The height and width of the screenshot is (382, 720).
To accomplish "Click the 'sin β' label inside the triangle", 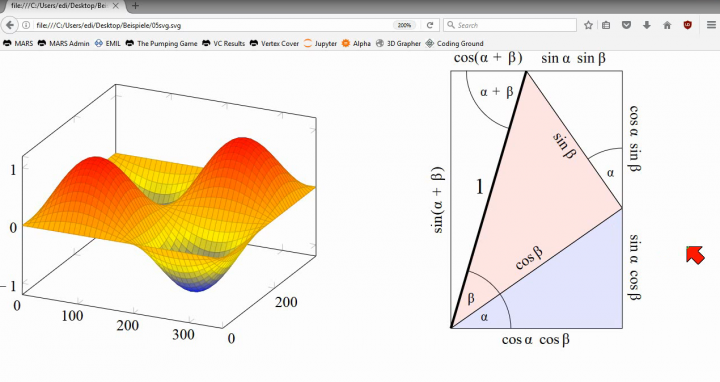I will [x=564, y=146].
